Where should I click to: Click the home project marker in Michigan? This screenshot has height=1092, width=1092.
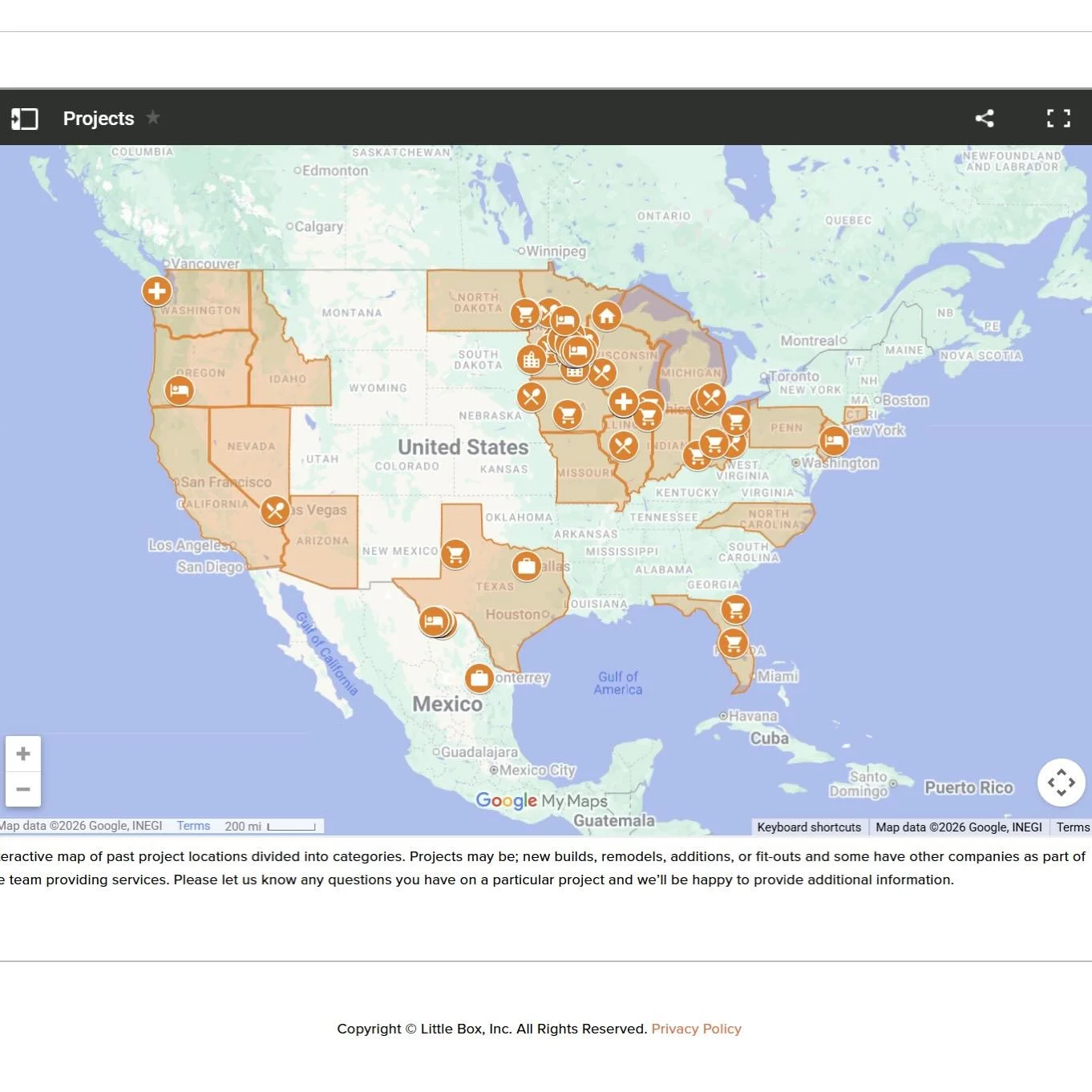click(x=606, y=316)
